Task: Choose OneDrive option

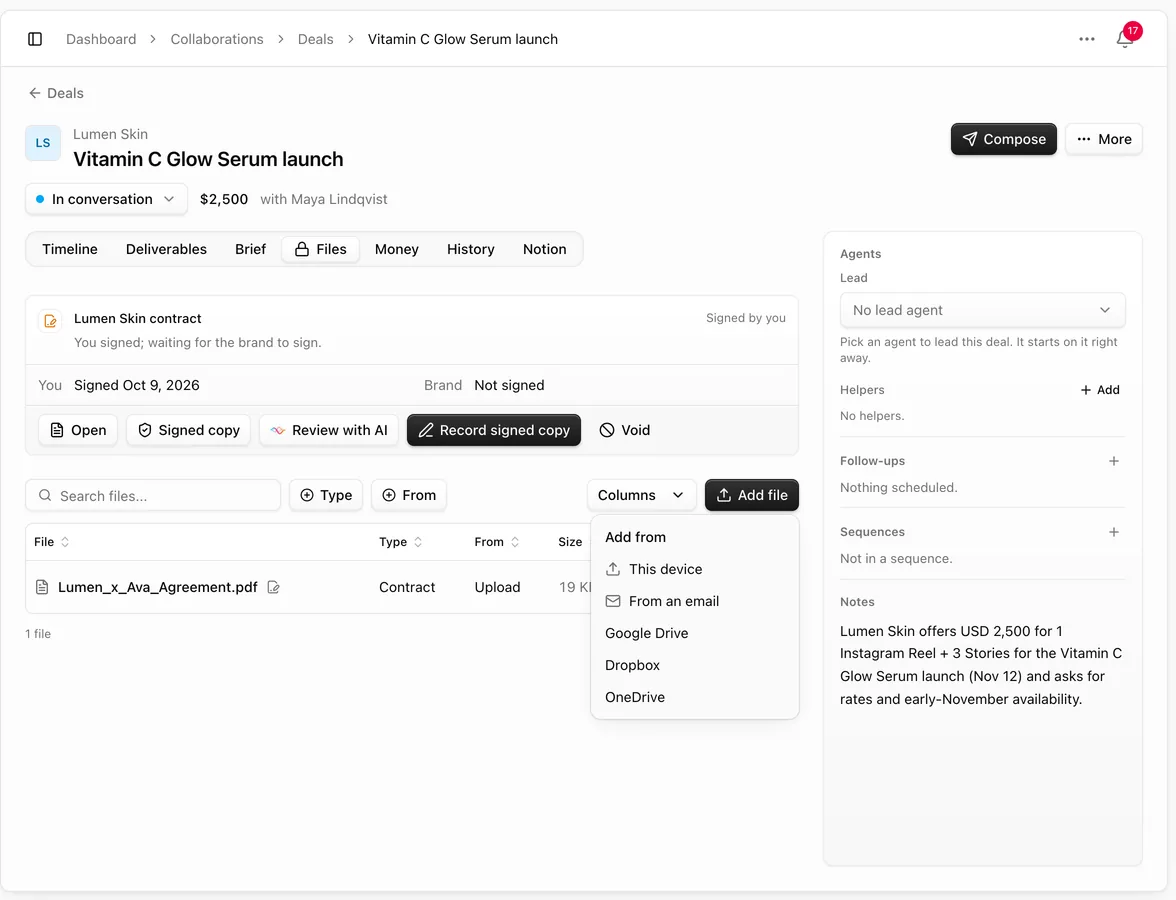Action: [x=694, y=697]
